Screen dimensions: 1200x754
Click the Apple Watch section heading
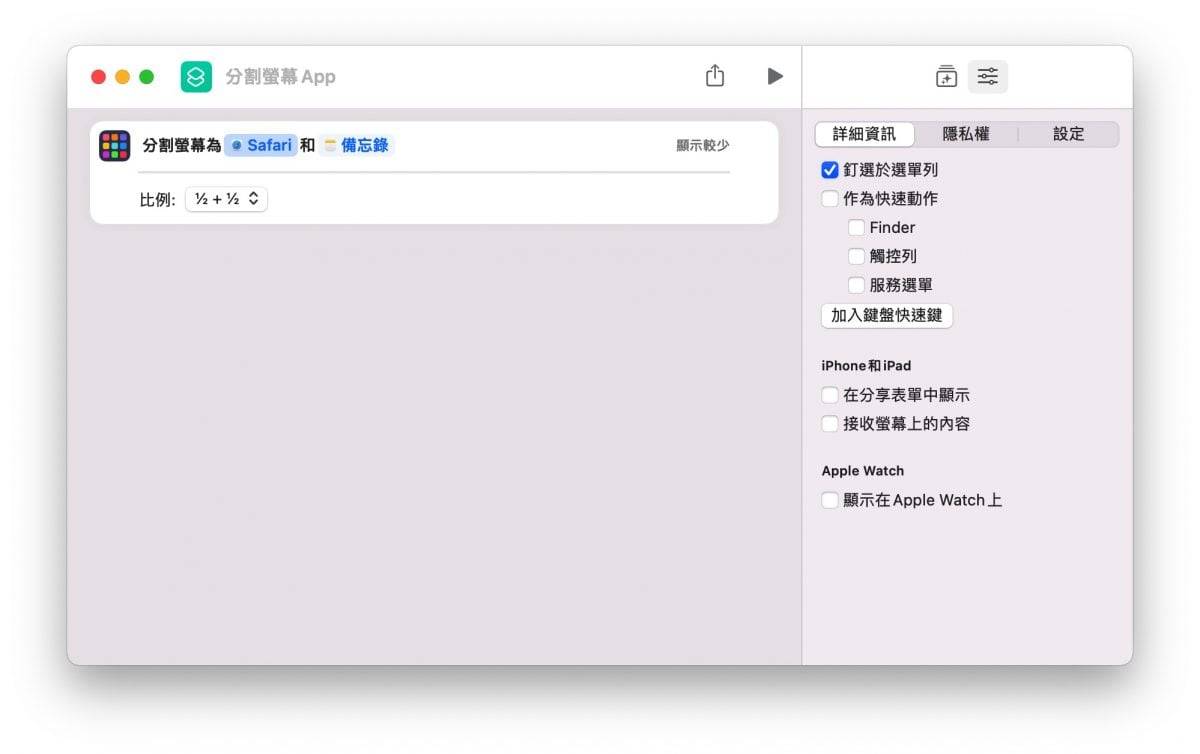862,471
